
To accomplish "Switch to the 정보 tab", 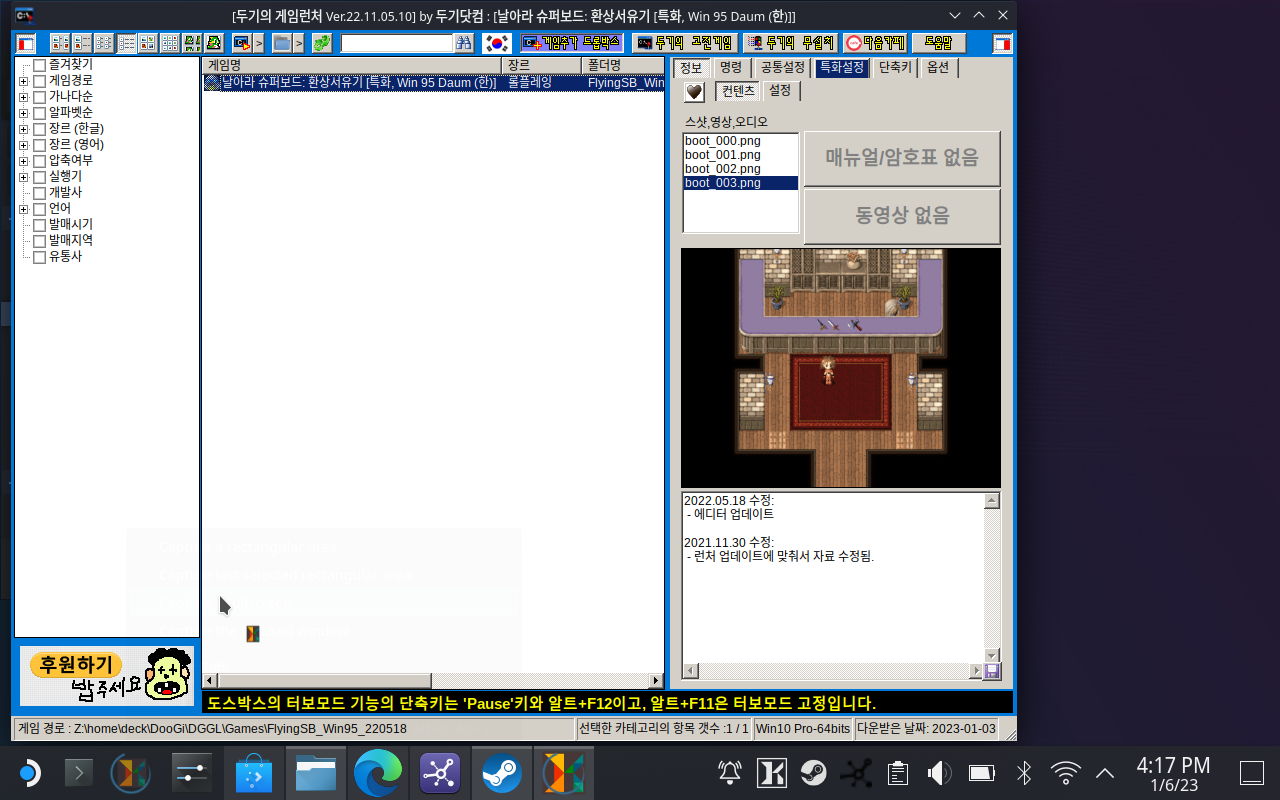I will pyautogui.click(x=690, y=68).
